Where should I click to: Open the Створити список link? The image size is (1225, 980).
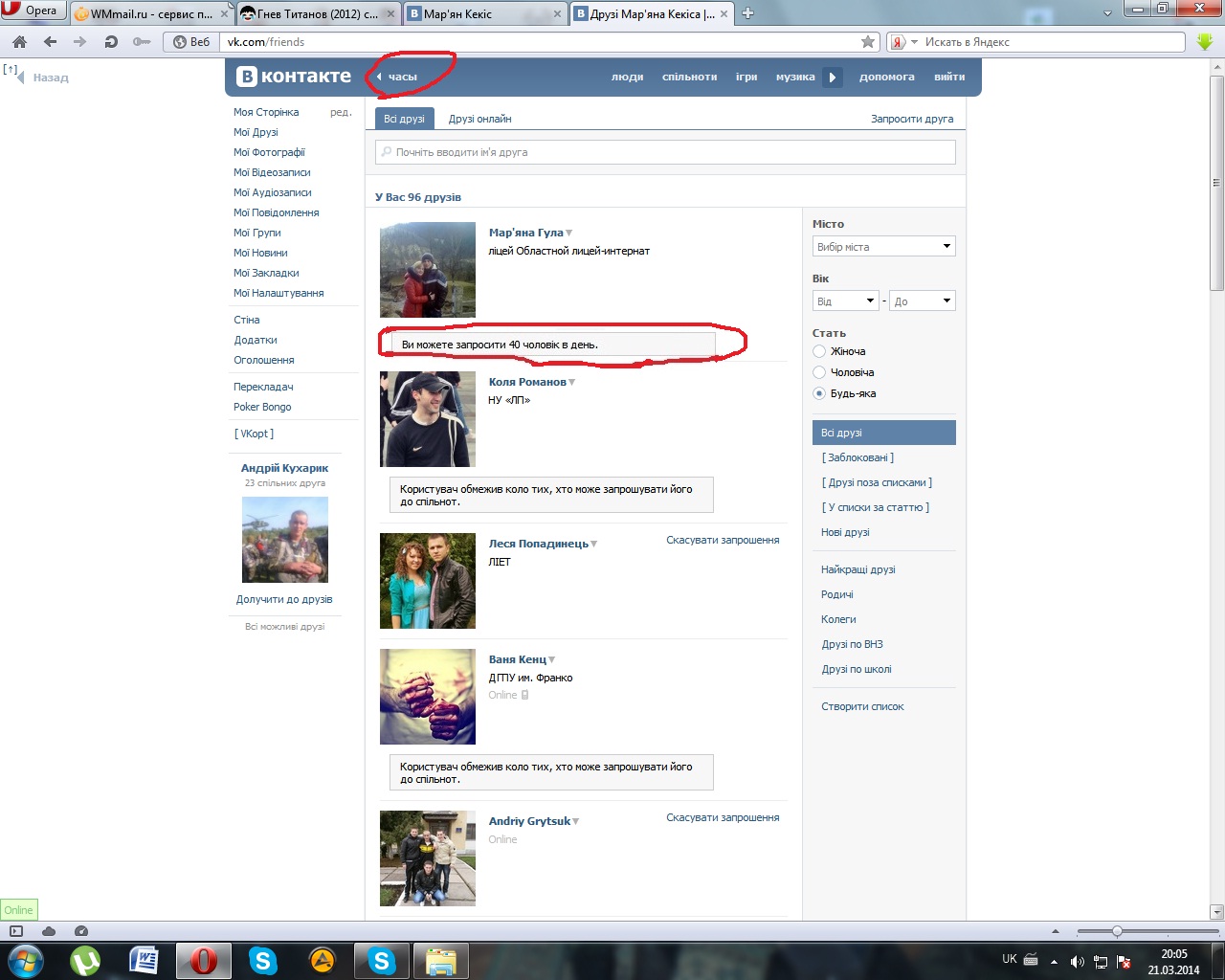click(862, 706)
